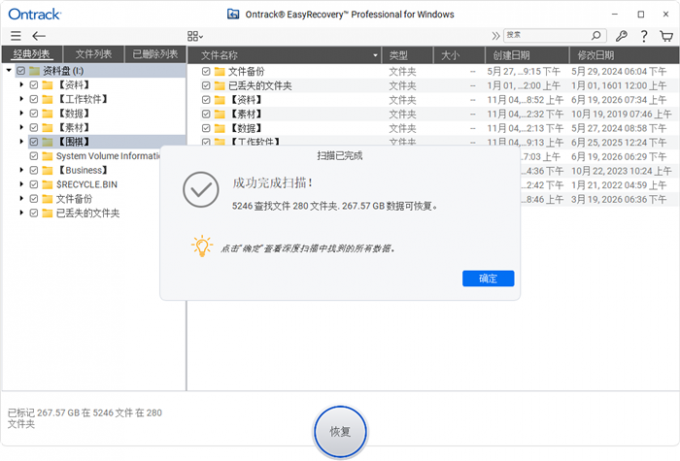The image size is (680, 461).
Task: Uncheck 已丢失的文件夹 row in file list
Action: [x=206, y=86]
